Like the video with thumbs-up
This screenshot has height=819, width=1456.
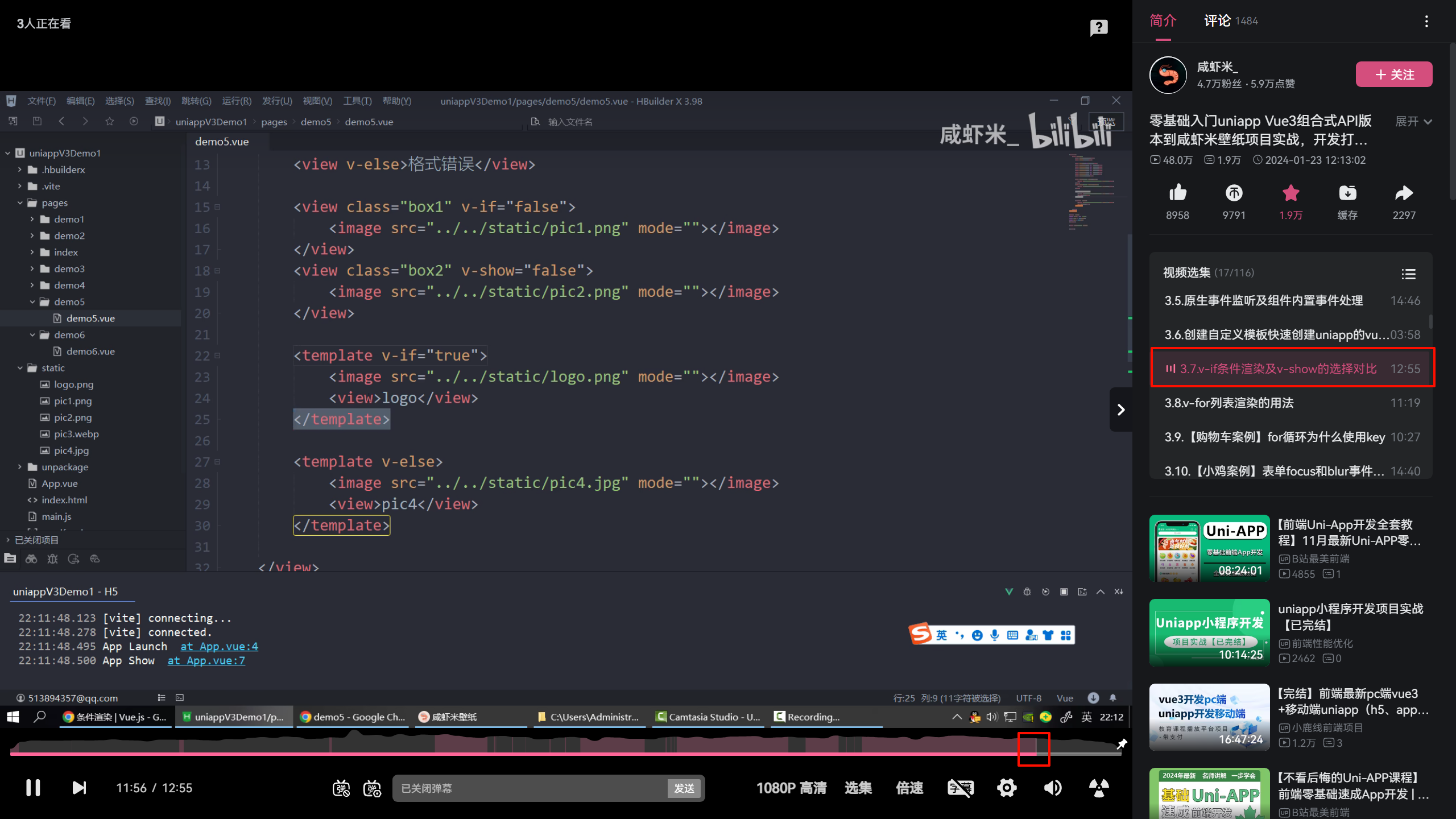1177,193
